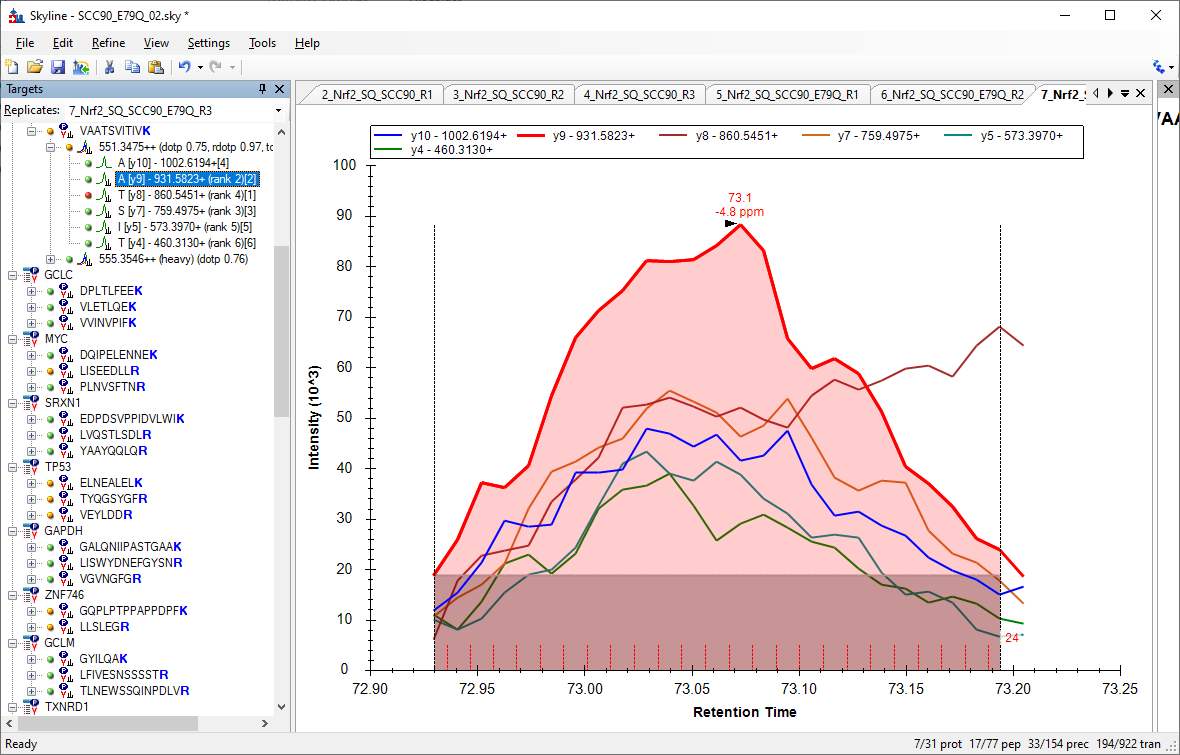Save the document using the floppy icon
Image resolution: width=1180 pixels, height=755 pixels.
[x=57, y=67]
